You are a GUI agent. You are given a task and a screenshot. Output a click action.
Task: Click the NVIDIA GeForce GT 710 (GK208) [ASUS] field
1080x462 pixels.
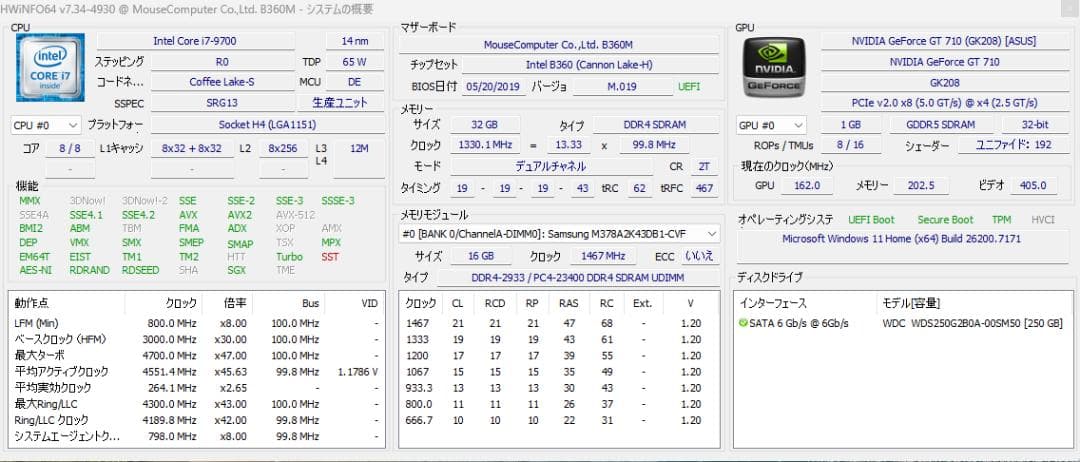(944, 41)
